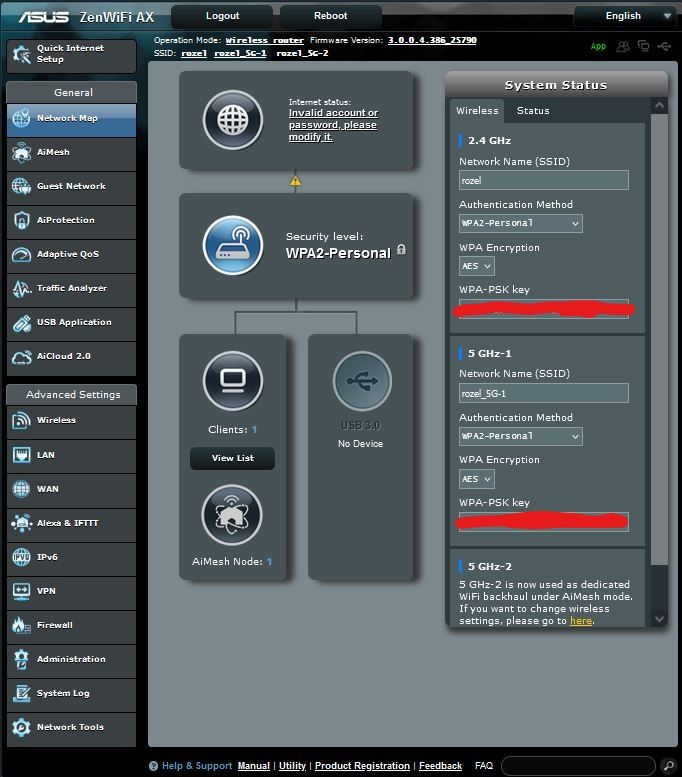Open the AiProtection shield icon
This screenshot has width=682, height=777.
(21, 221)
